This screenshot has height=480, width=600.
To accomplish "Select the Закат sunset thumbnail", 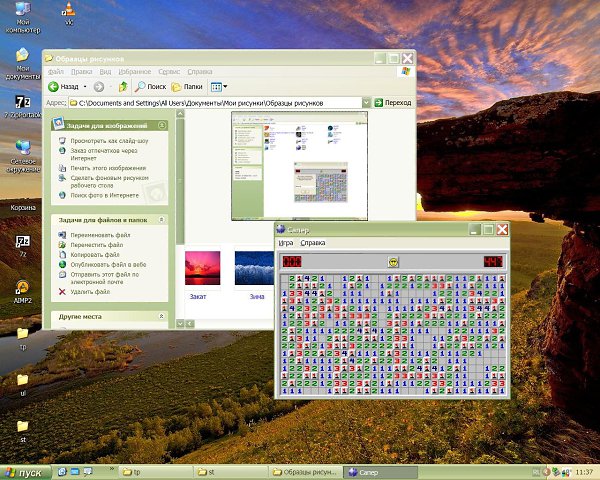I will pyautogui.click(x=202, y=268).
